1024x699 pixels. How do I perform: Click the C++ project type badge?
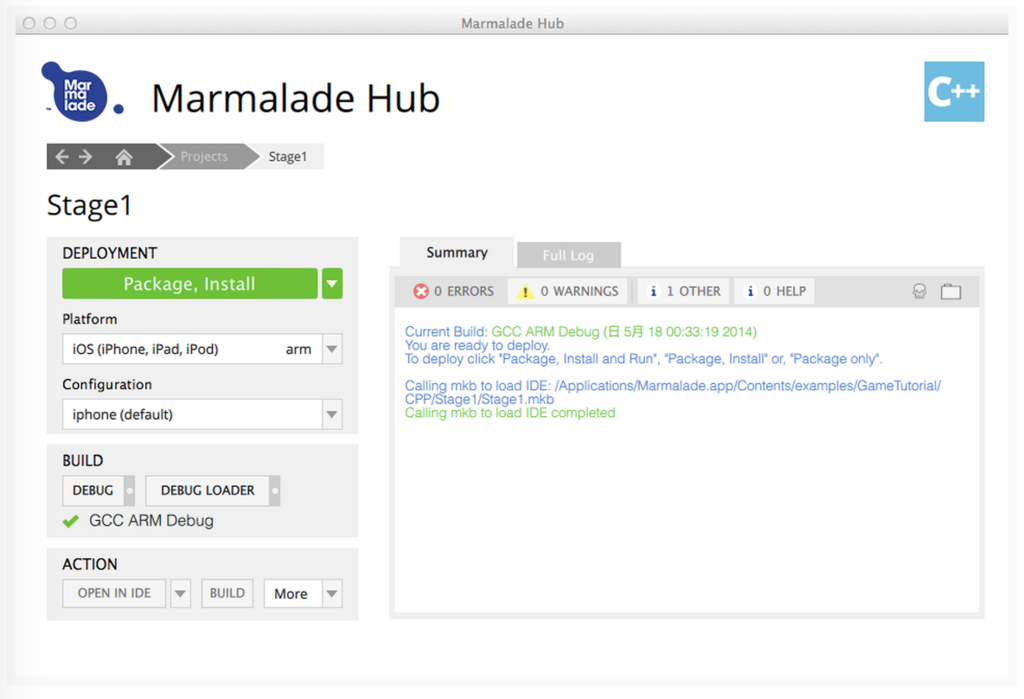pyautogui.click(x=953, y=91)
